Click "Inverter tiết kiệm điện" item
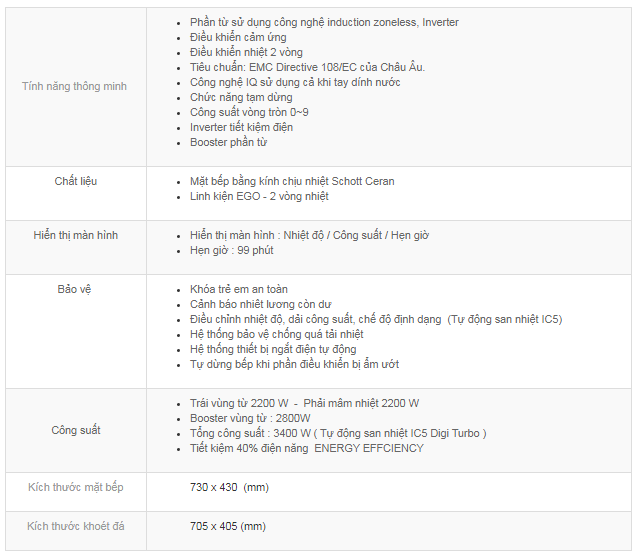 click(241, 127)
